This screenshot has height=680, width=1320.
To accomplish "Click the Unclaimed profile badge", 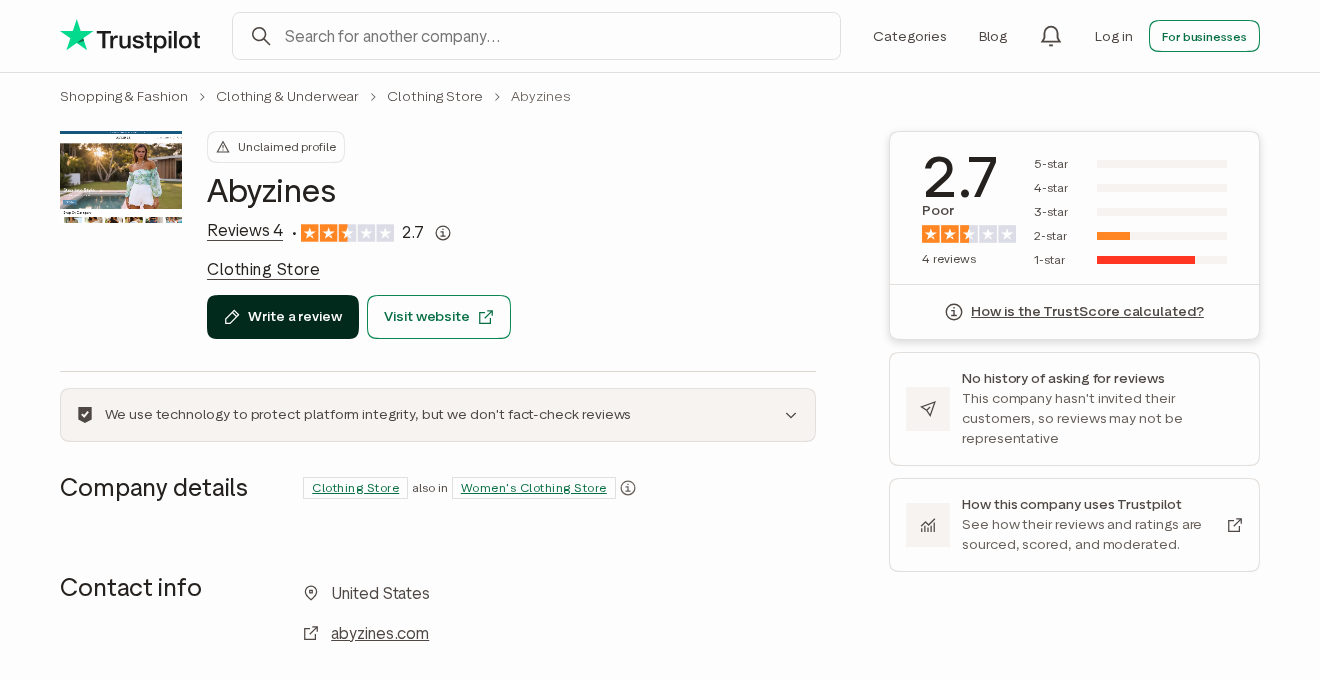I will click(x=276, y=147).
